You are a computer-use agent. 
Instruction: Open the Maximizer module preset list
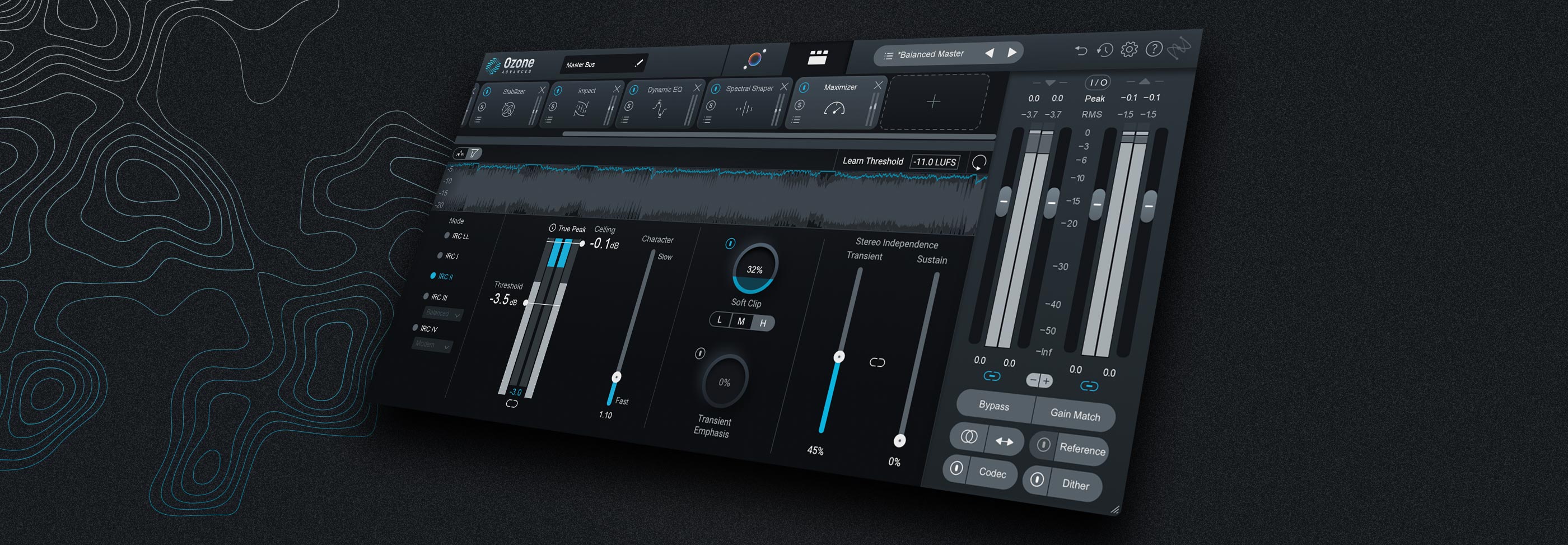point(796,120)
